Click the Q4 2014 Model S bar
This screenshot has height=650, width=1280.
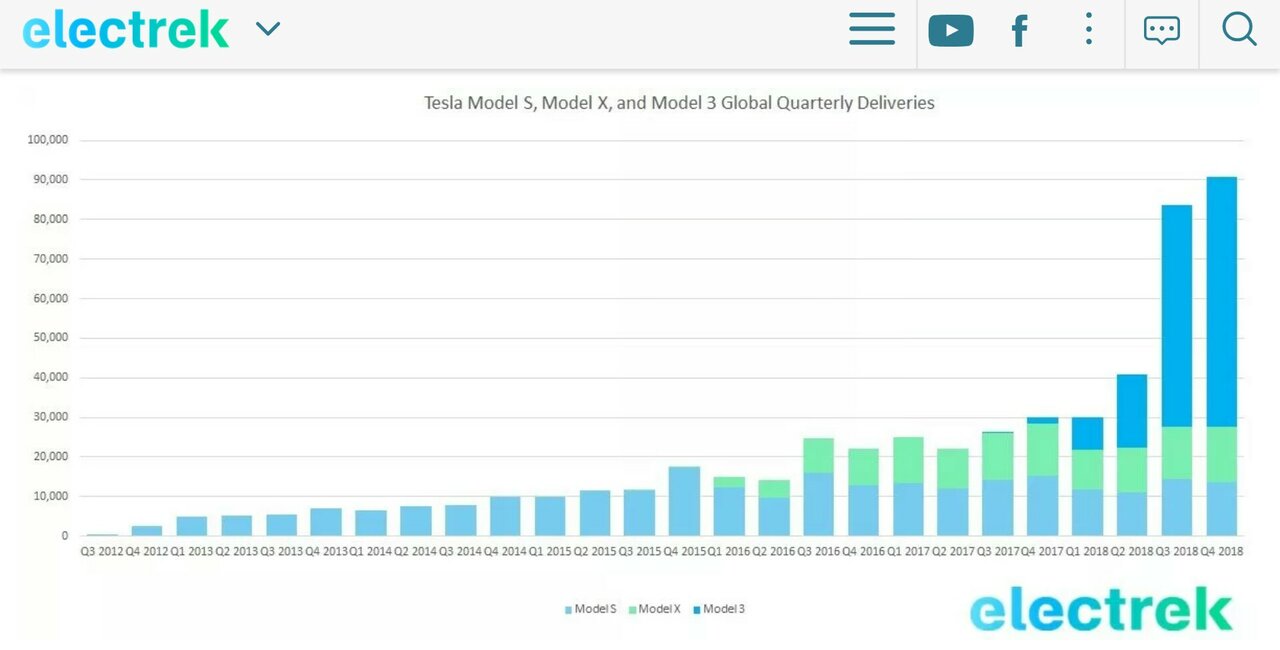(505, 516)
